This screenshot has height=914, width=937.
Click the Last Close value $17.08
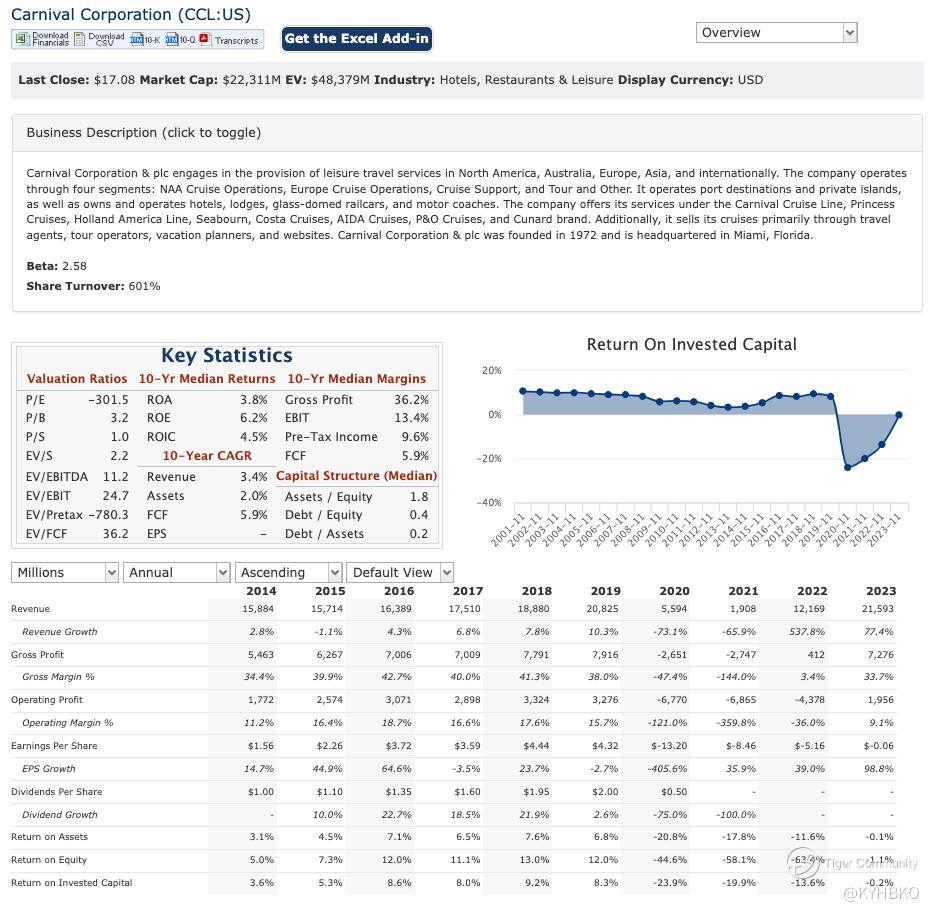point(114,80)
